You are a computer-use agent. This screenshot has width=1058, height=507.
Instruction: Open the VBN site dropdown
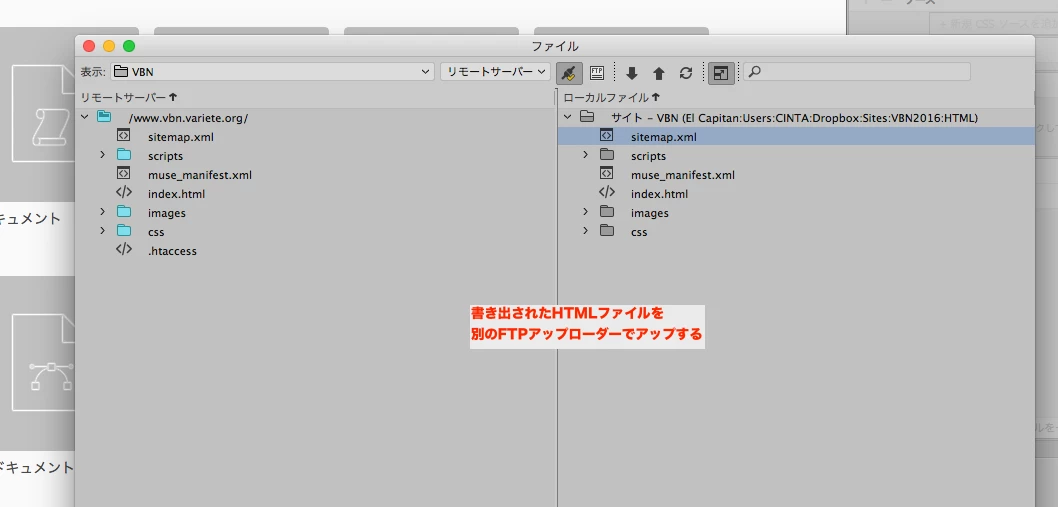click(x=272, y=72)
